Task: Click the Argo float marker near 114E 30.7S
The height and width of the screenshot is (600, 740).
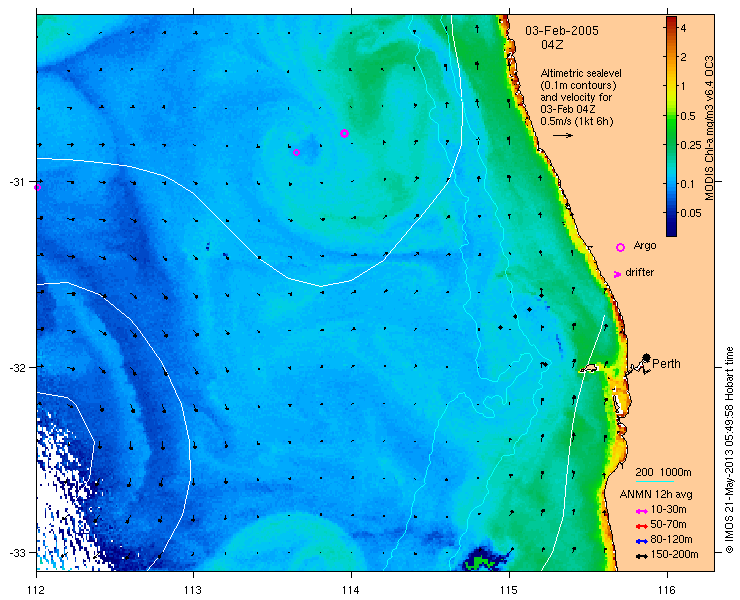Action: click(x=345, y=133)
